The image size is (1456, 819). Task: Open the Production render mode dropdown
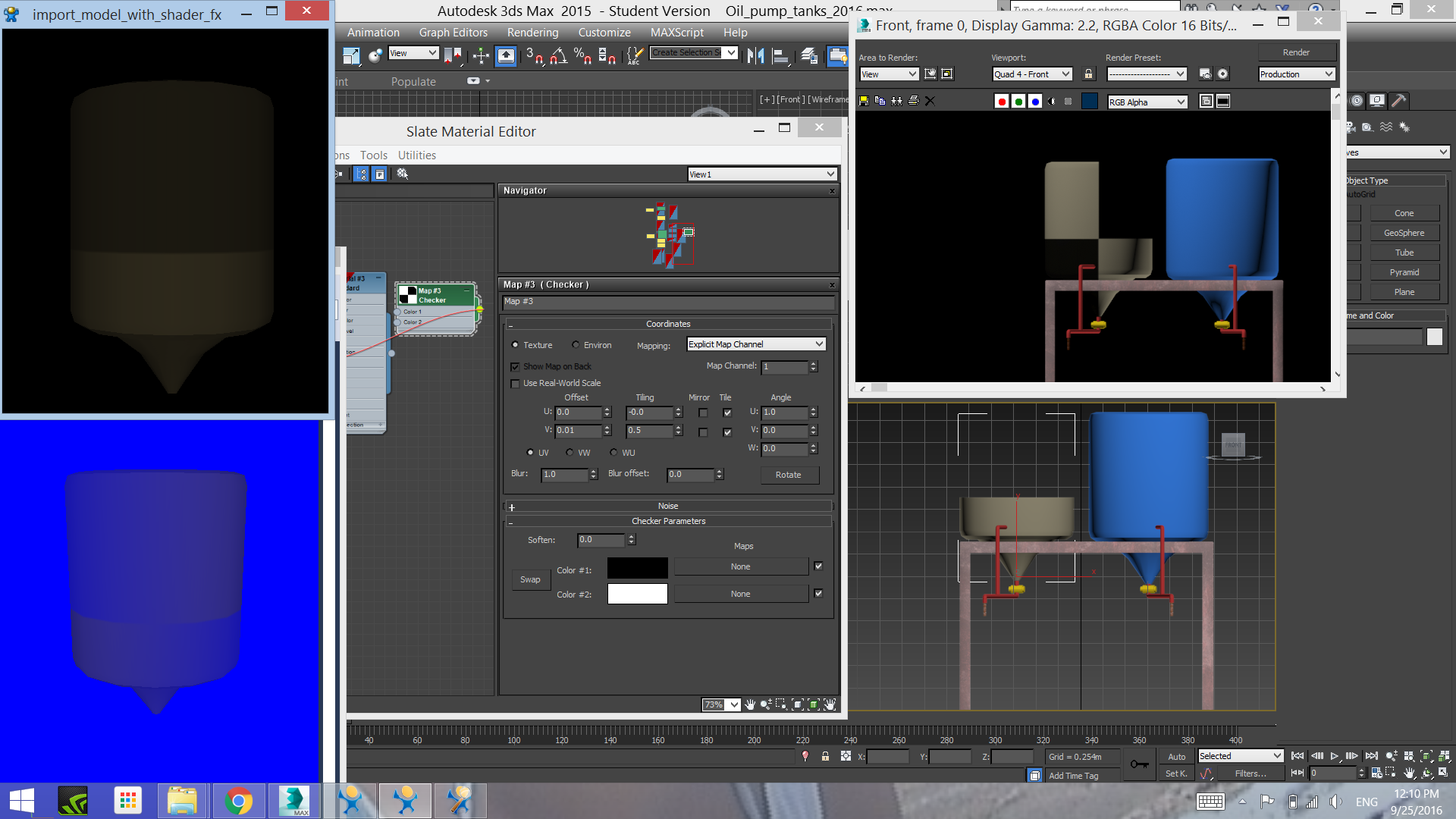1297,74
